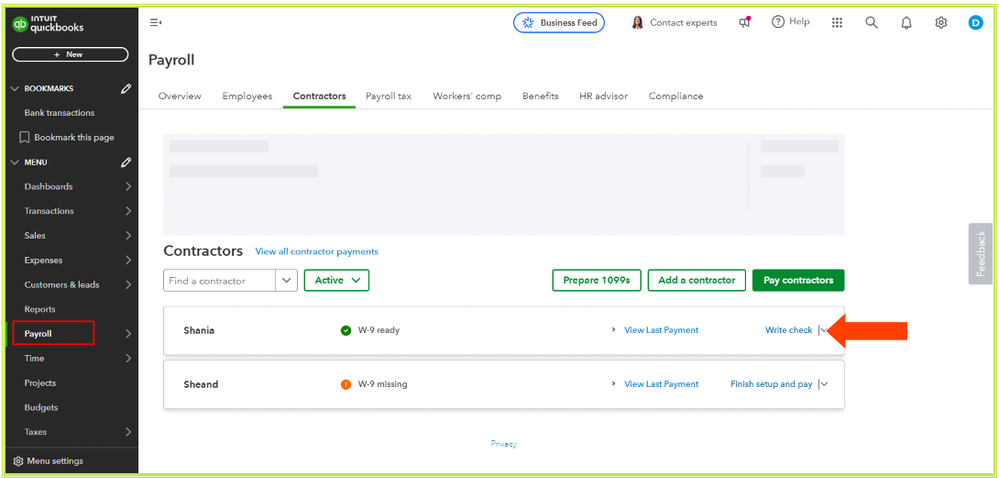Switch to the Benefits tab
This screenshot has height=478, width=999.
click(540, 96)
